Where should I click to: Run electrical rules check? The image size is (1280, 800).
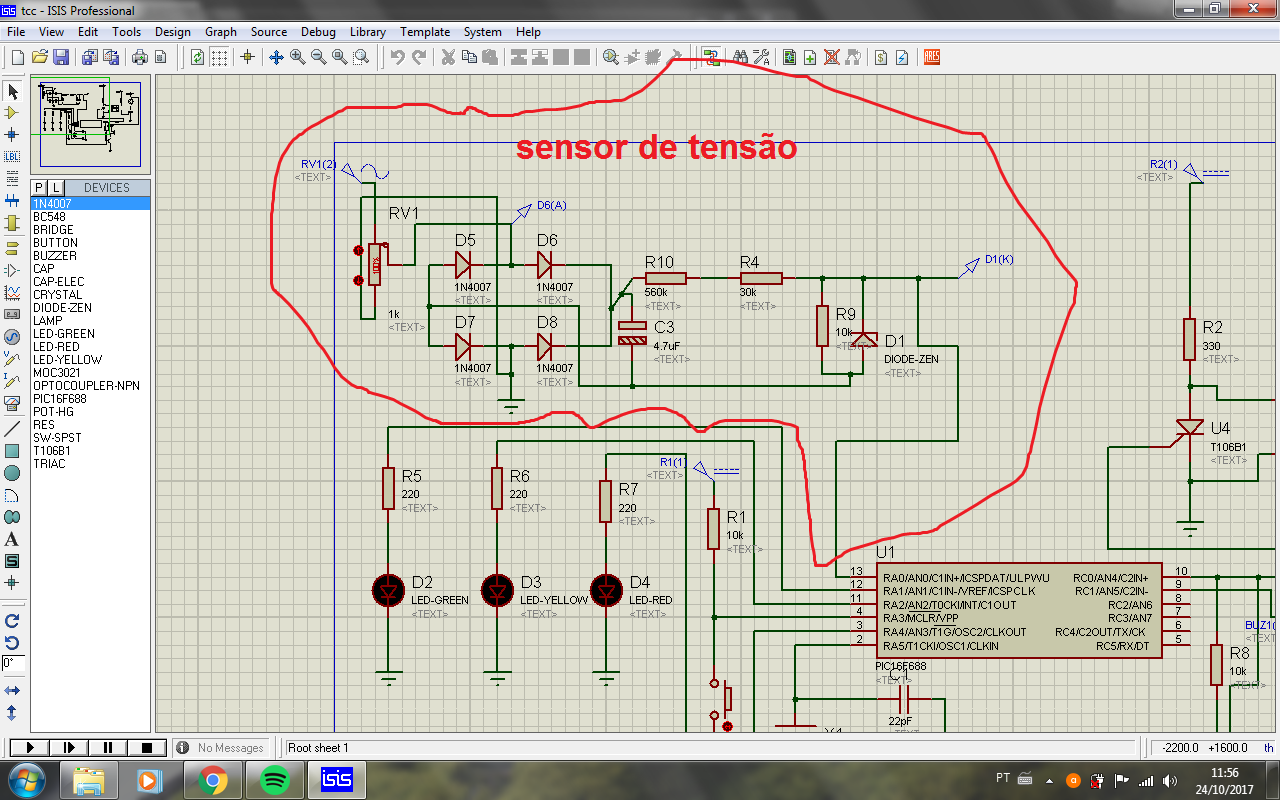[x=902, y=57]
